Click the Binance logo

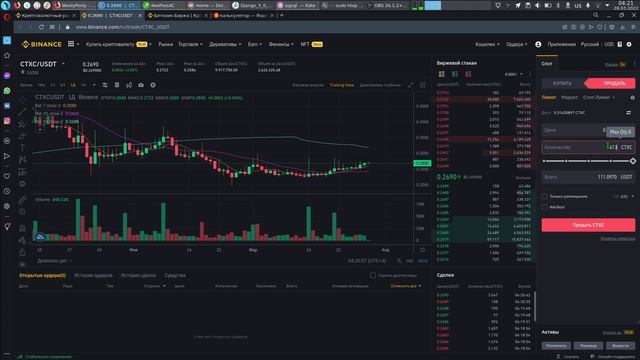[x=42, y=44]
